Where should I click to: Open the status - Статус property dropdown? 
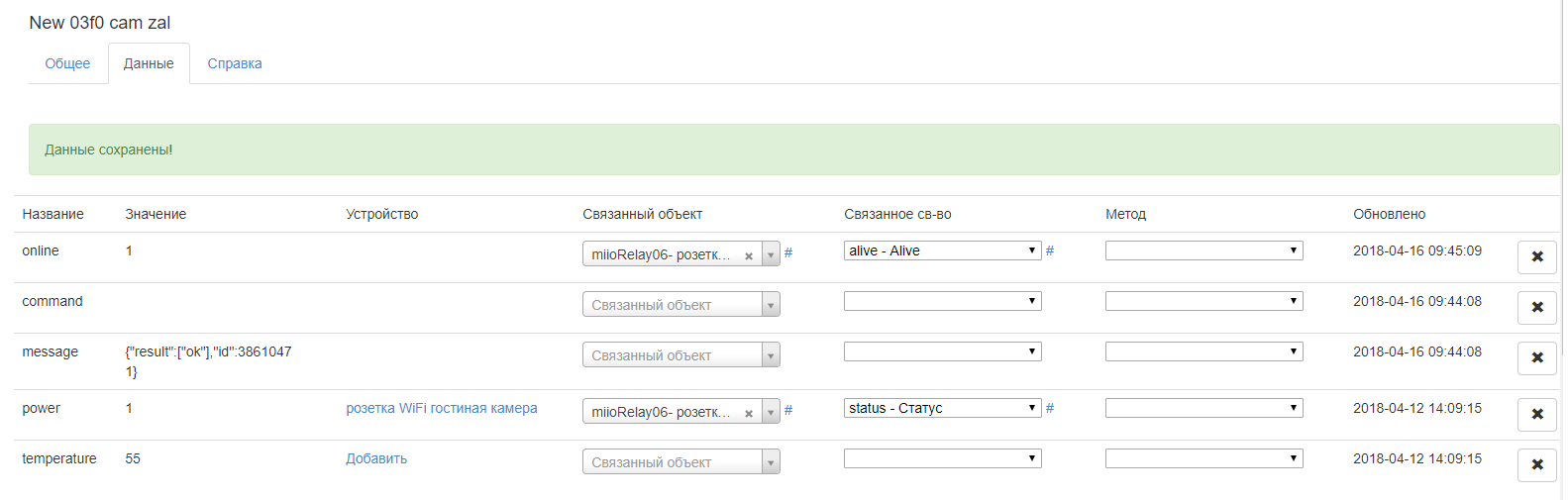pos(942,409)
